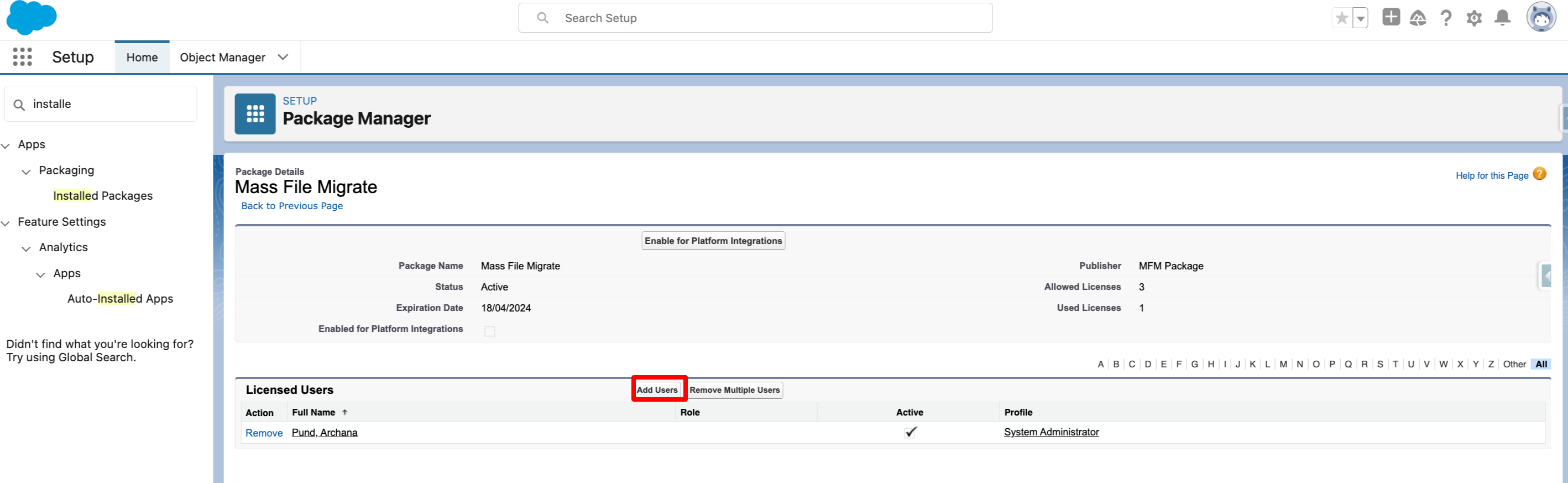Collapse the Apps node under Analytics
Screen dimensions: 1568x483
[41, 274]
